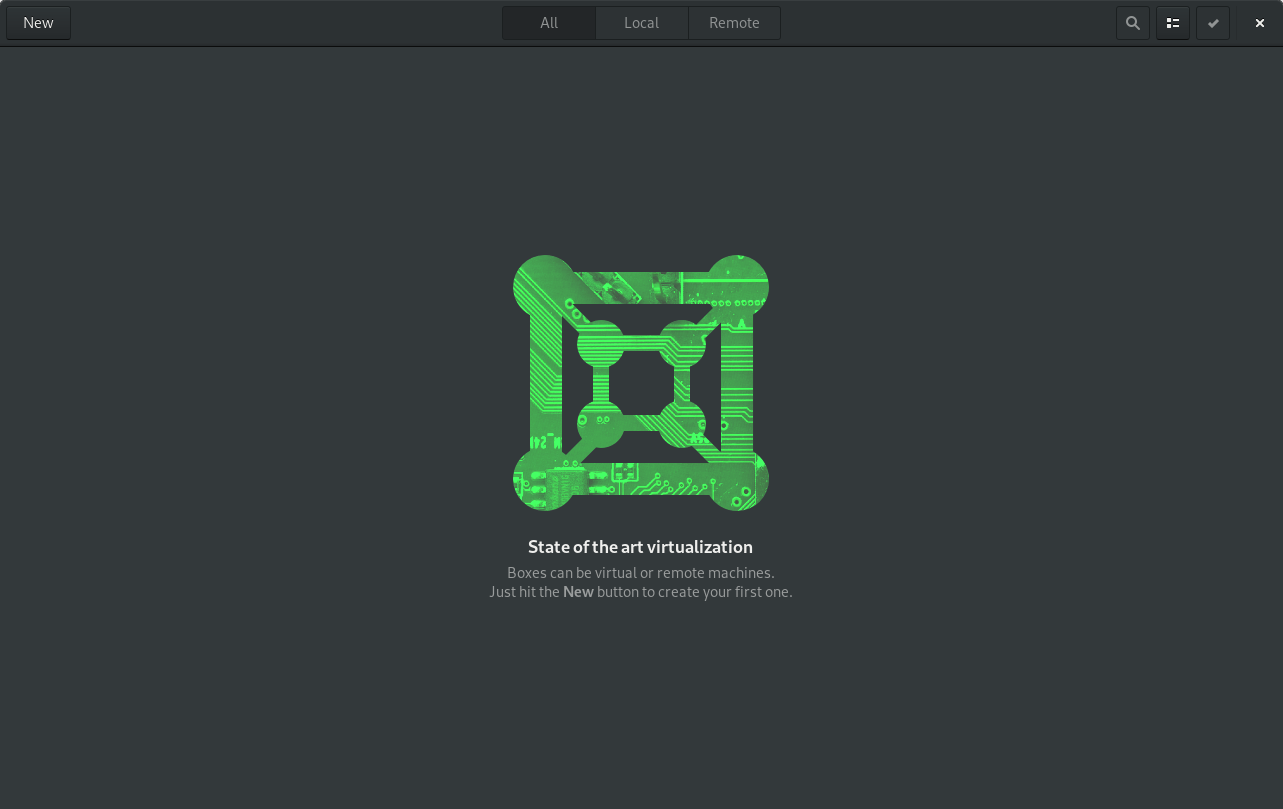The width and height of the screenshot is (1283, 809).
Task: Click the New button to create a box
Action: [x=38, y=23]
